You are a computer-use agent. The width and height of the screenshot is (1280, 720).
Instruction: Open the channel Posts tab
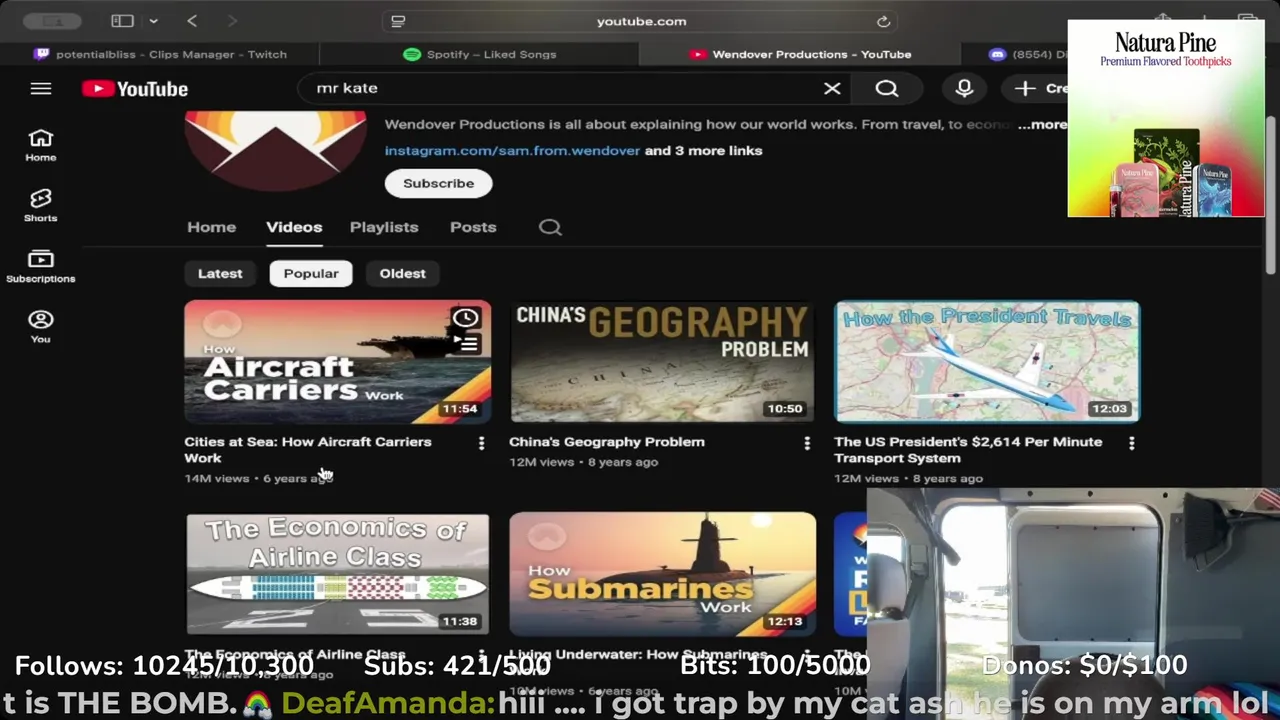pos(473,227)
